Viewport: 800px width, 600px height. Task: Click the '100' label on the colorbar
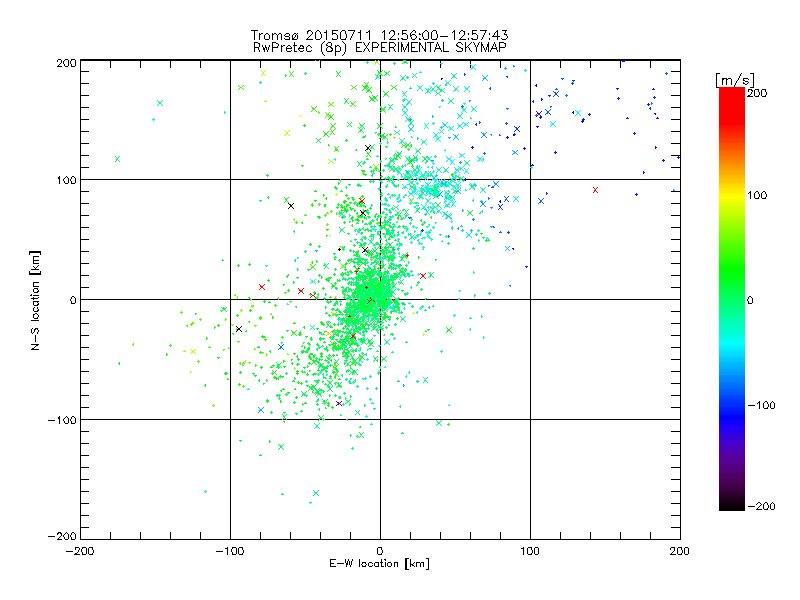tap(757, 195)
